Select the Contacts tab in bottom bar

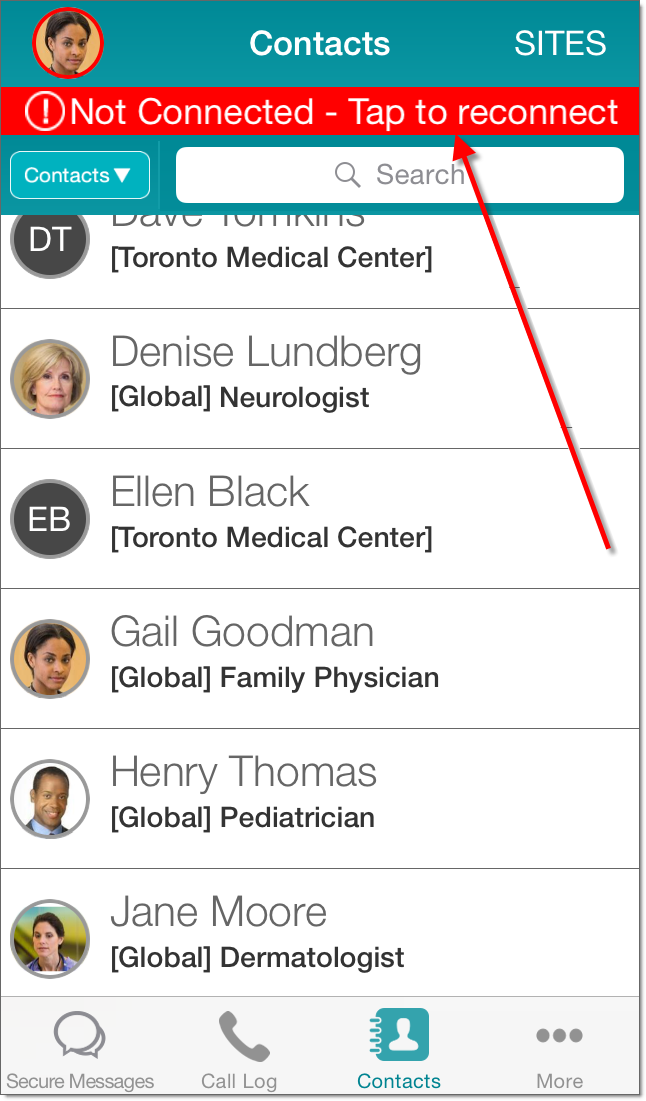click(399, 1050)
